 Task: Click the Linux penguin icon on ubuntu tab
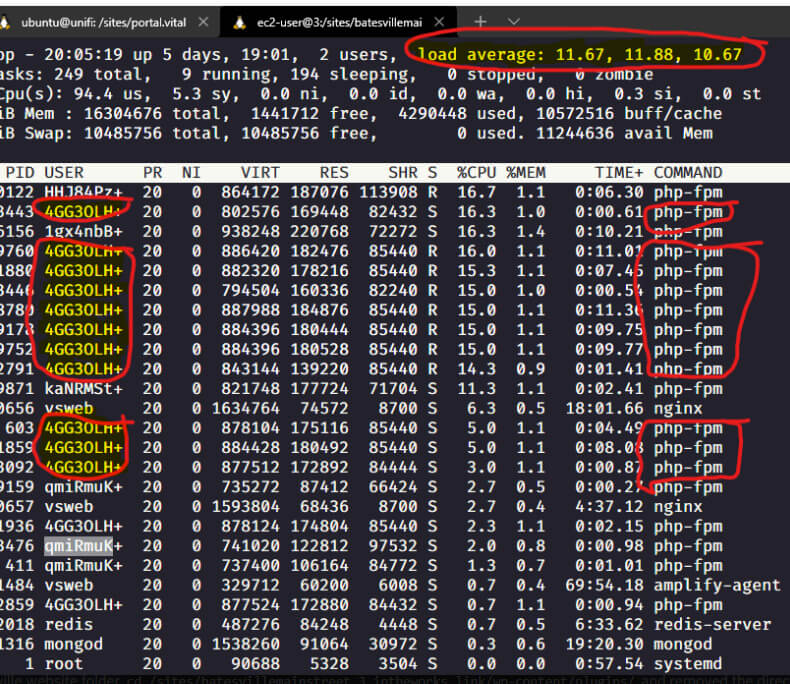pos(5,22)
